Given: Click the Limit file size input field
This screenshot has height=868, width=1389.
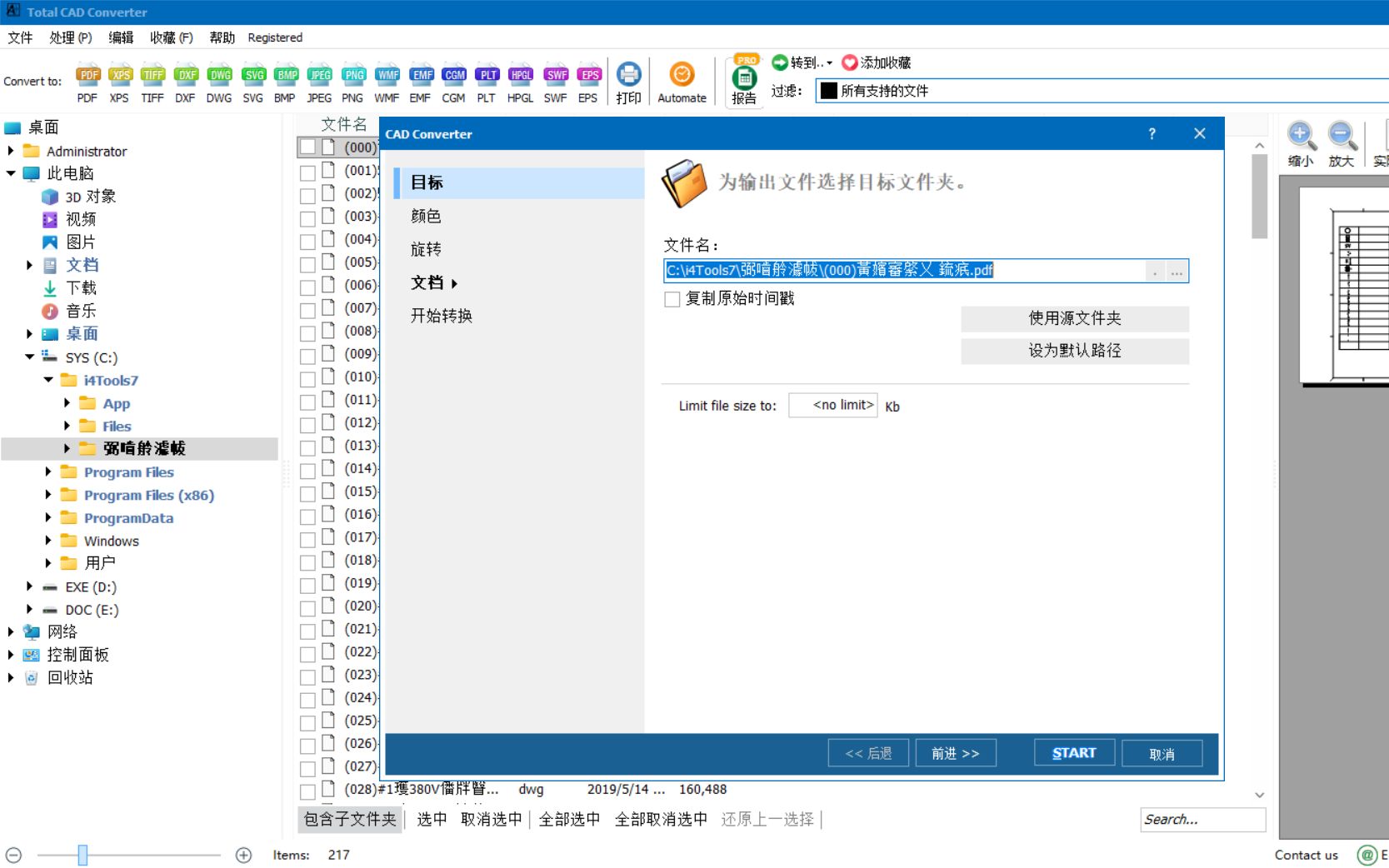Looking at the screenshot, I should [833, 406].
